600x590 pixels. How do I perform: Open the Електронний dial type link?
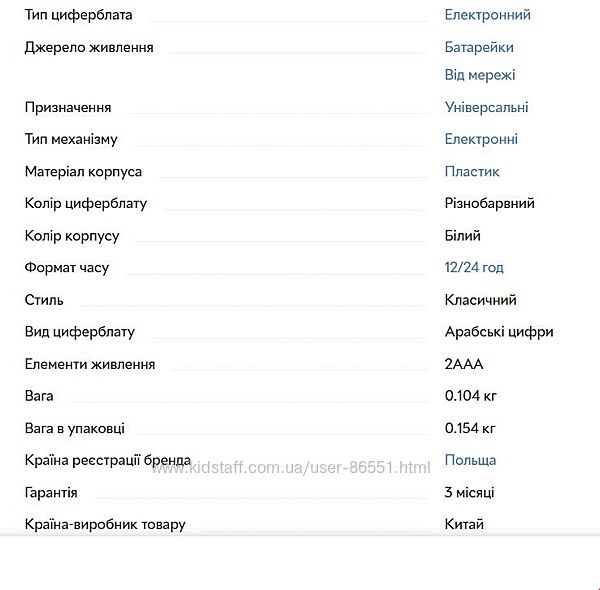tap(487, 15)
